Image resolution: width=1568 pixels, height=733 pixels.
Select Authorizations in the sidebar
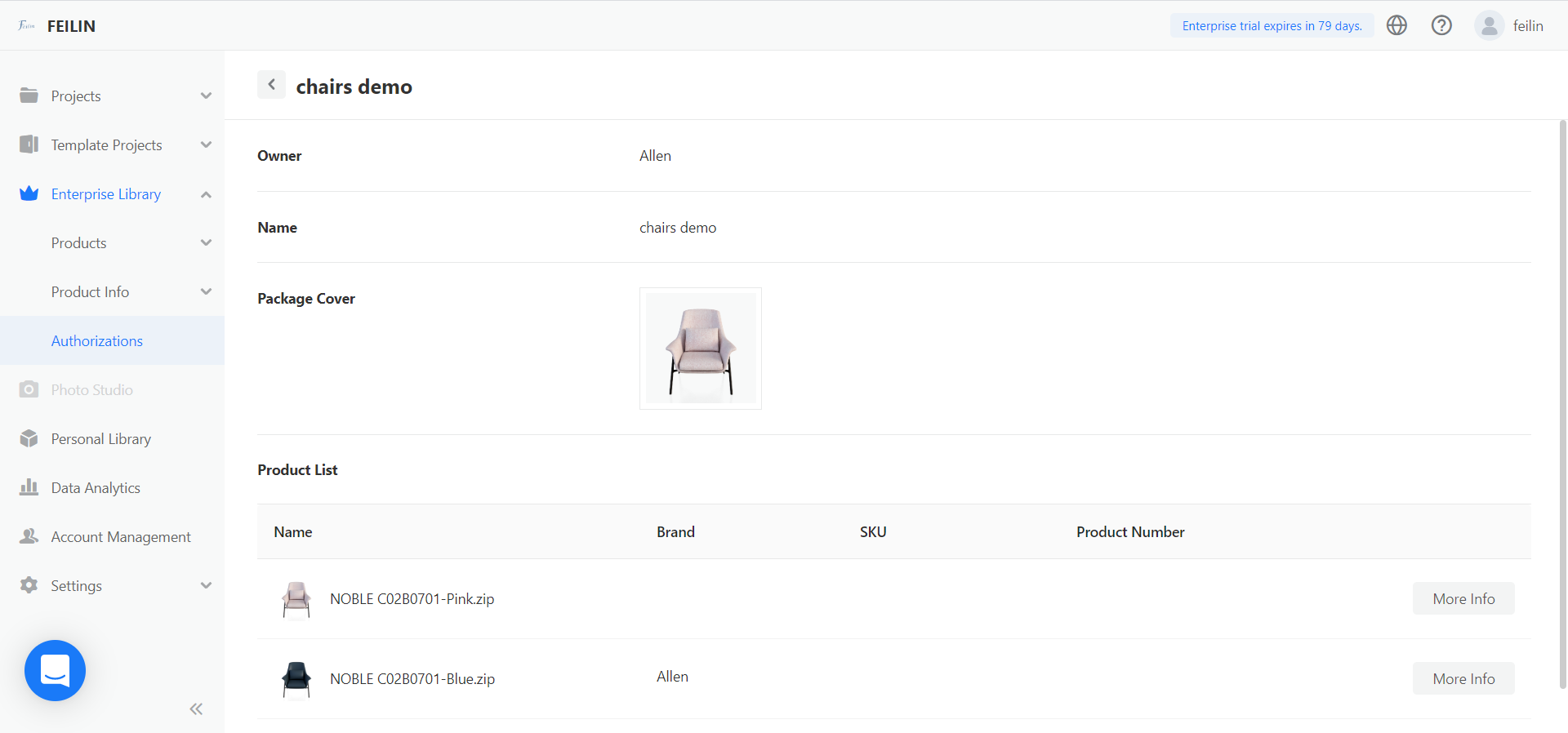(x=97, y=340)
